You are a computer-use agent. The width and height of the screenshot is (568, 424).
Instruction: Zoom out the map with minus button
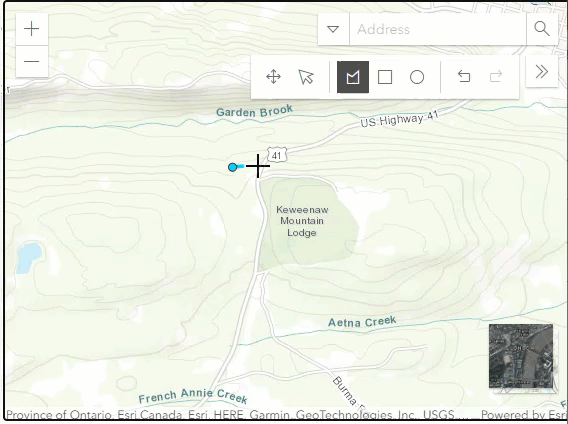click(x=32, y=61)
